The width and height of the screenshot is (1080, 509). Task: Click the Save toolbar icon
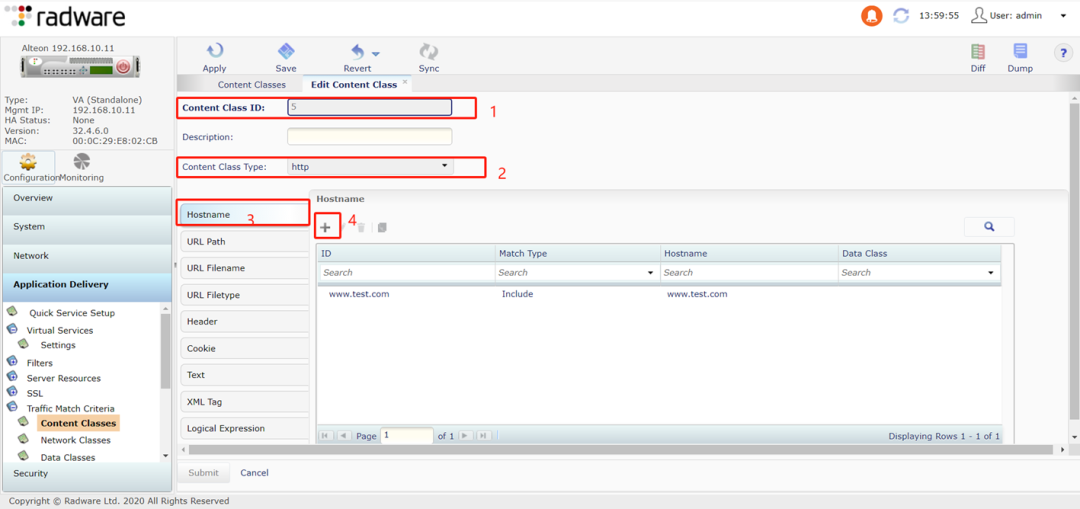click(x=286, y=52)
